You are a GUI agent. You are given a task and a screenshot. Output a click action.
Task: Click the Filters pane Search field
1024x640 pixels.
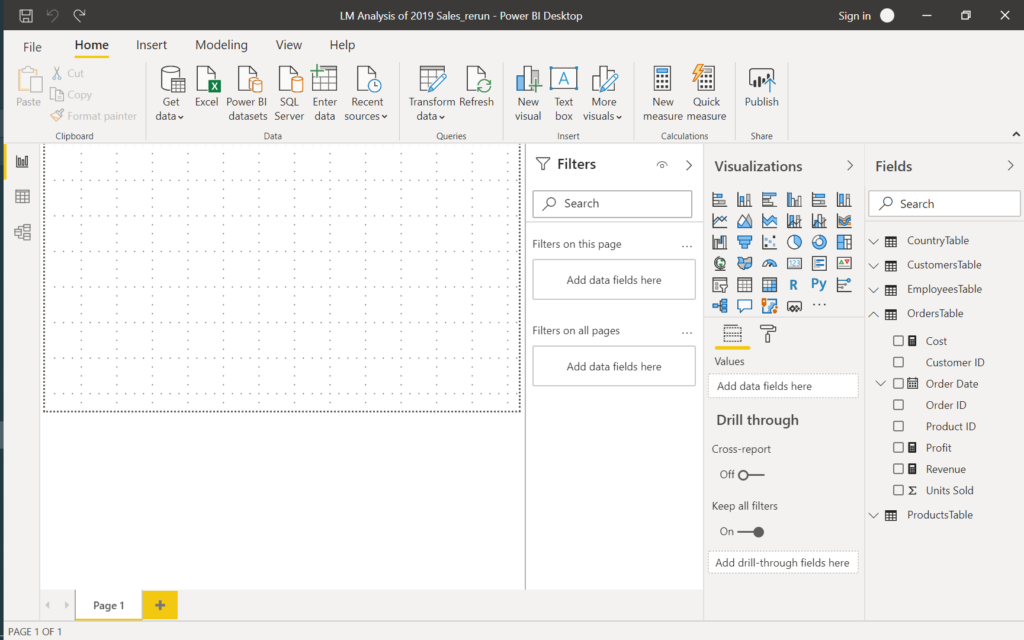click(612, 204)
